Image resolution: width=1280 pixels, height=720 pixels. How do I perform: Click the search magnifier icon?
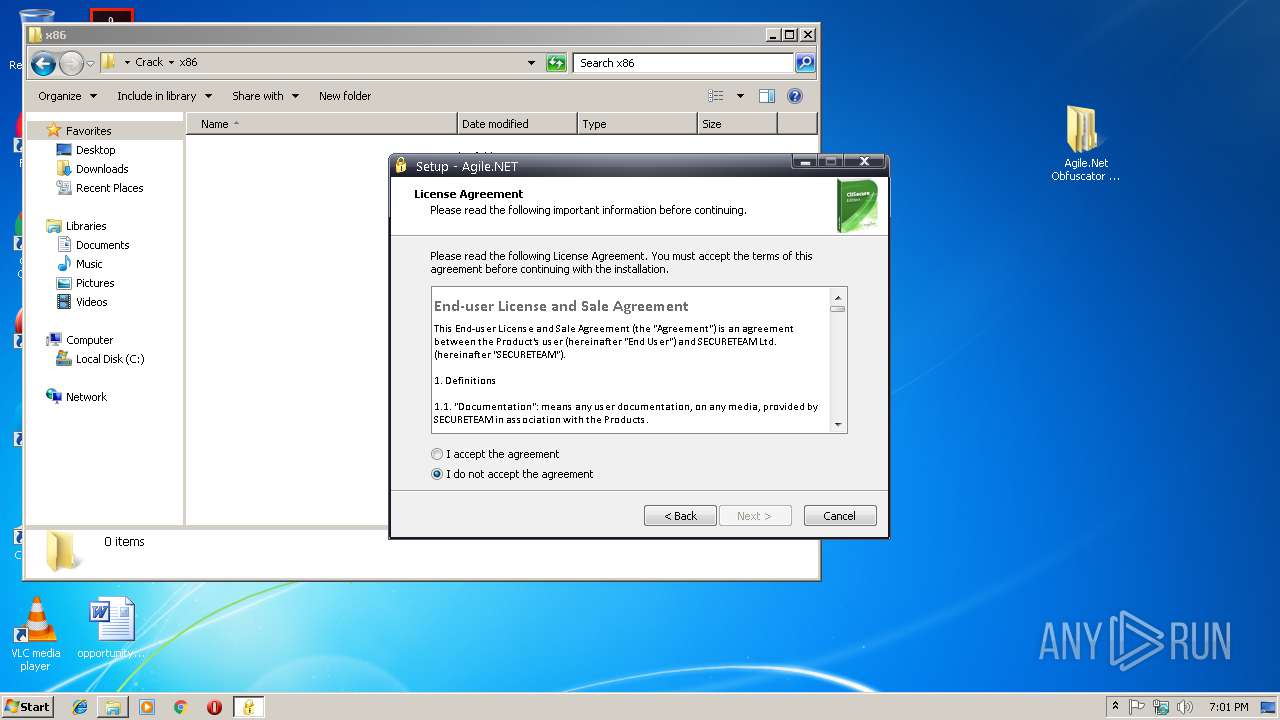[805, 63]
